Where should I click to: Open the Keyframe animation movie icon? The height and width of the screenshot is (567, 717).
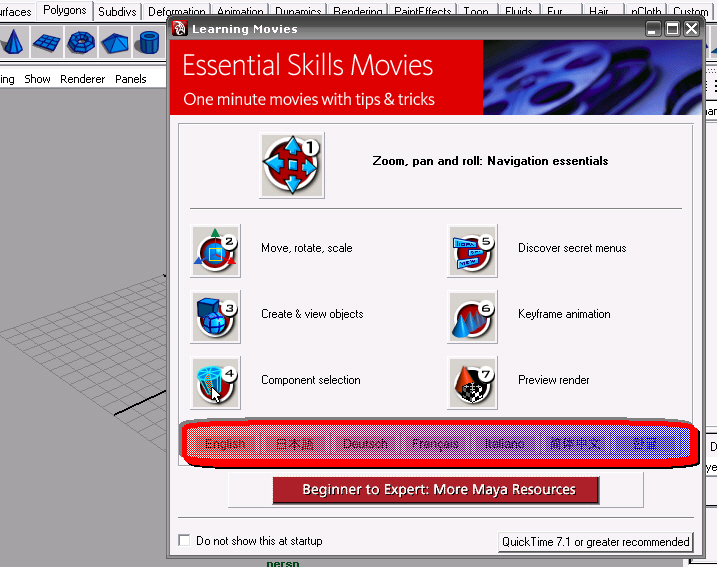point(472,316)
